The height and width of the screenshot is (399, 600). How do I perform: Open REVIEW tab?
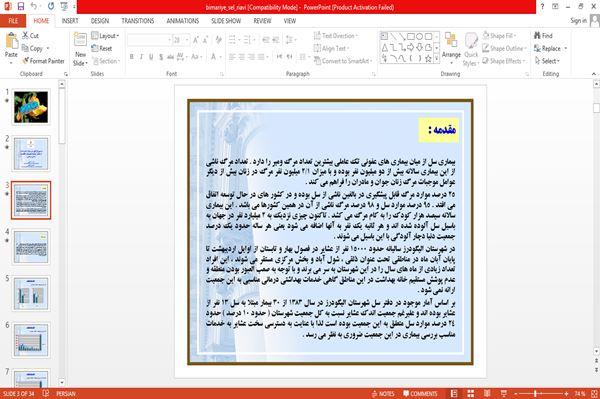tap(262, 21)
